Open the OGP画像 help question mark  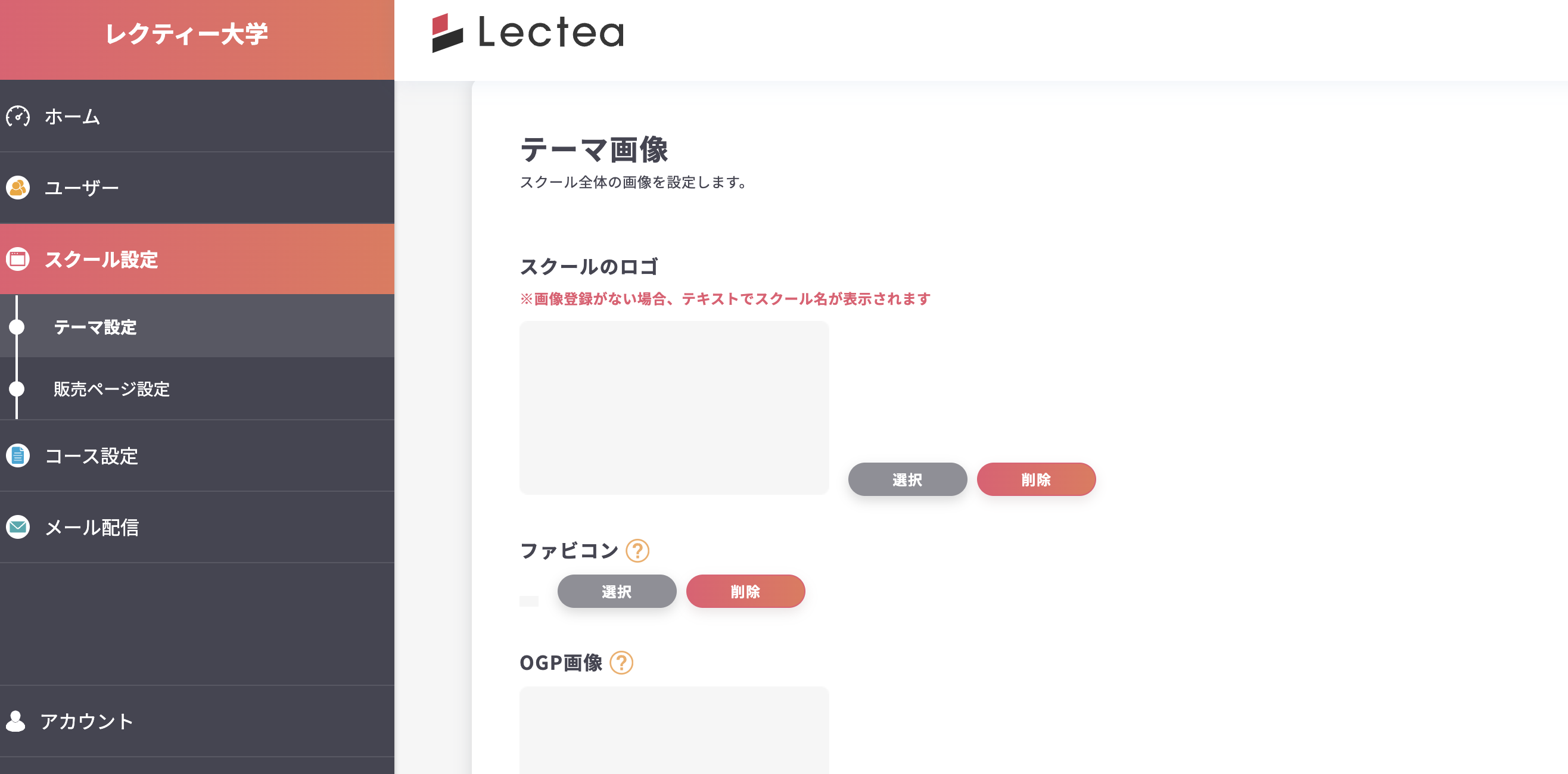621,663
